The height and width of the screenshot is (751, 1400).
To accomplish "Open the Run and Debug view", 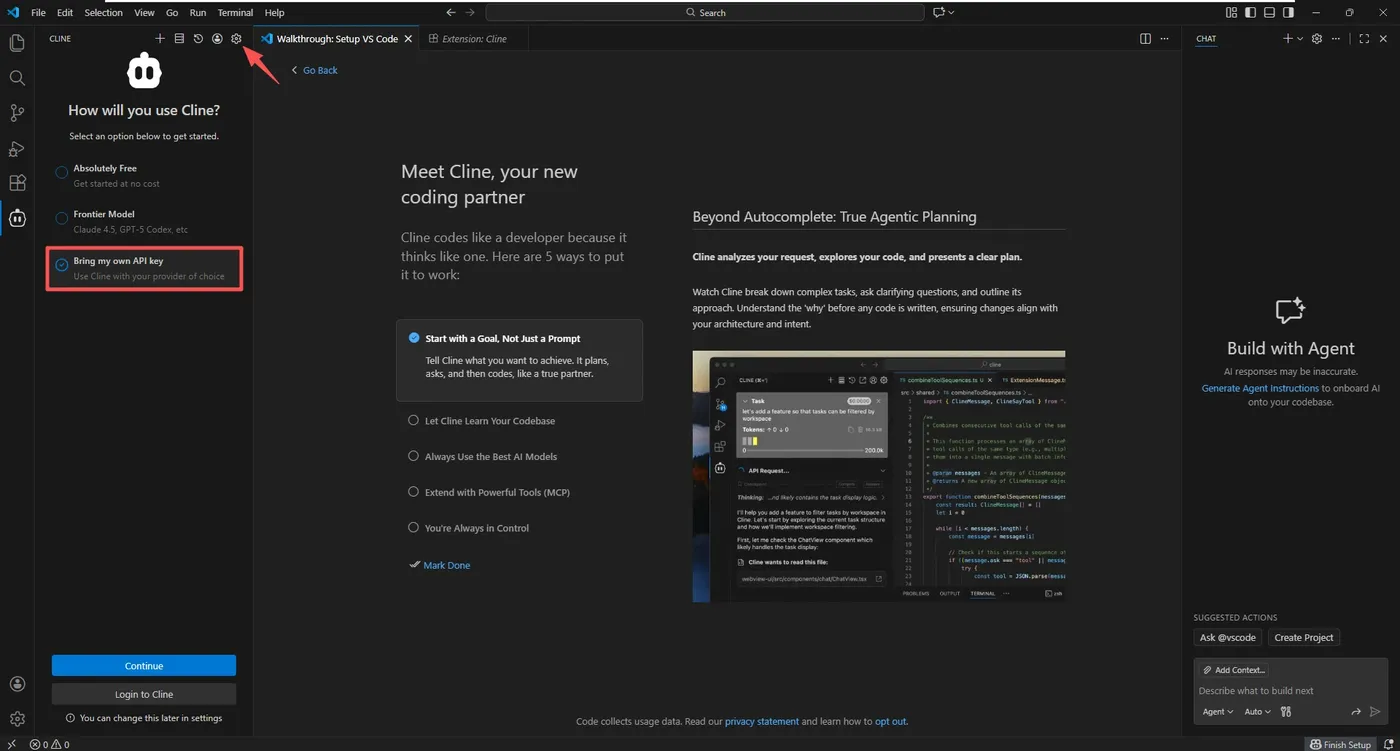I will (17, 149).
